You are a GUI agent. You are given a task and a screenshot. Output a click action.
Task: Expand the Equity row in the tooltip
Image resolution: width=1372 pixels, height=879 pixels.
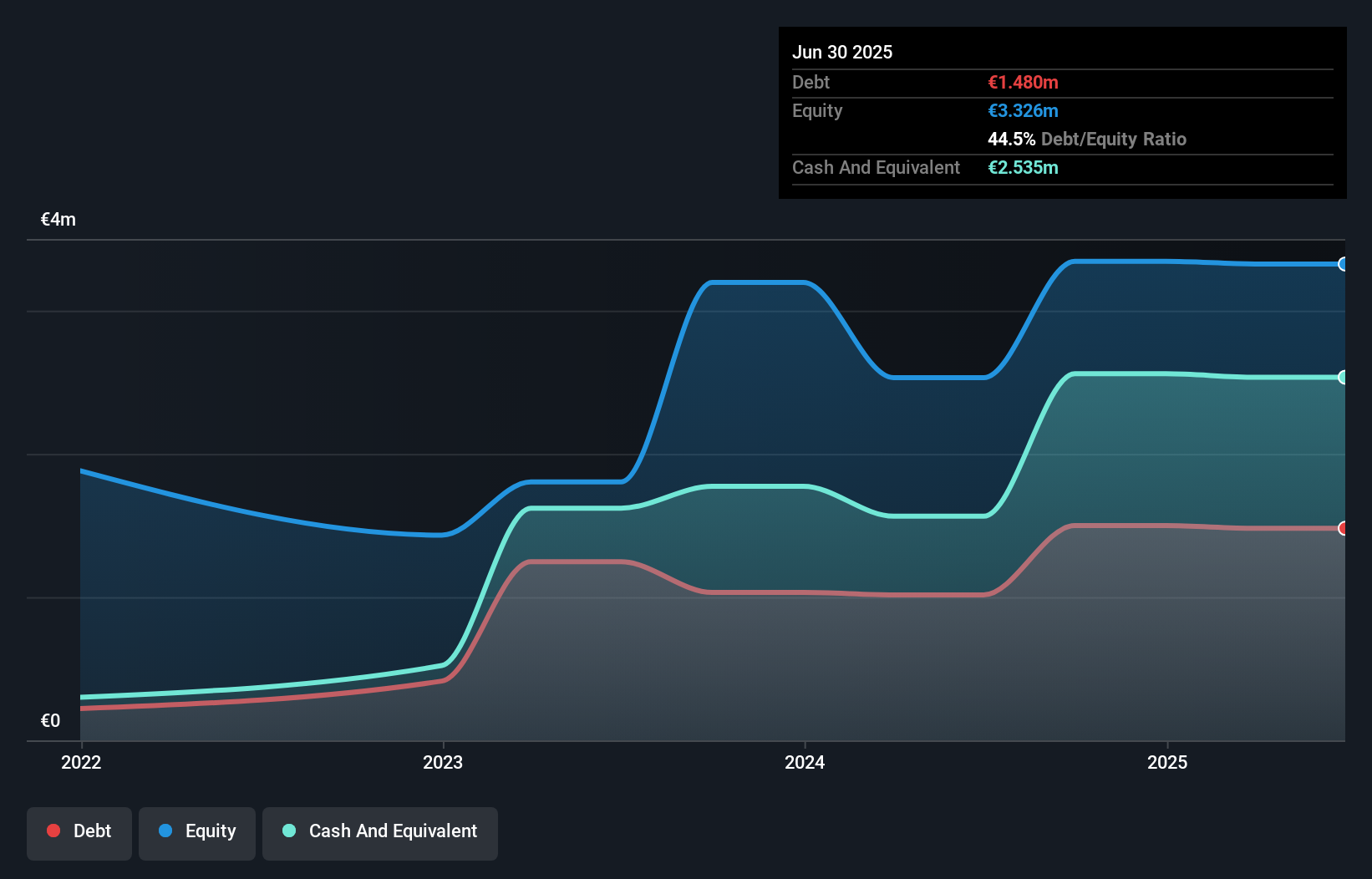[919, 110]
